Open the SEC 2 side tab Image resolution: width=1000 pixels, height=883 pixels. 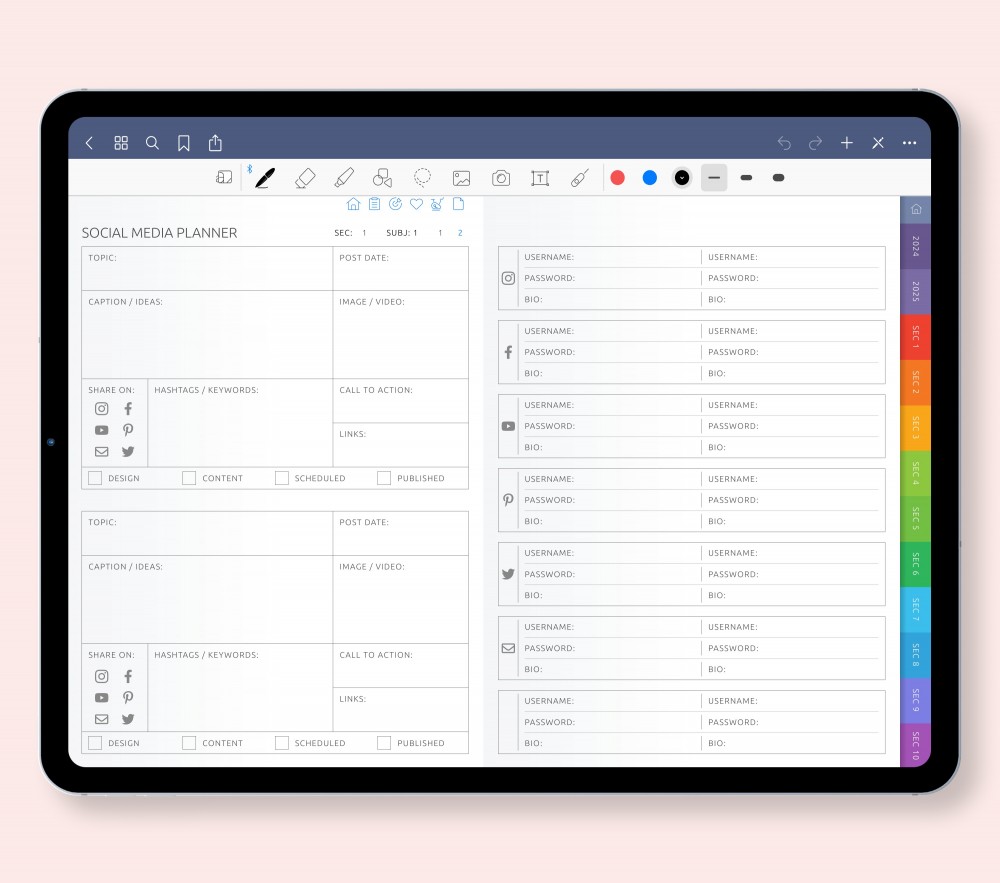[916, 383]
